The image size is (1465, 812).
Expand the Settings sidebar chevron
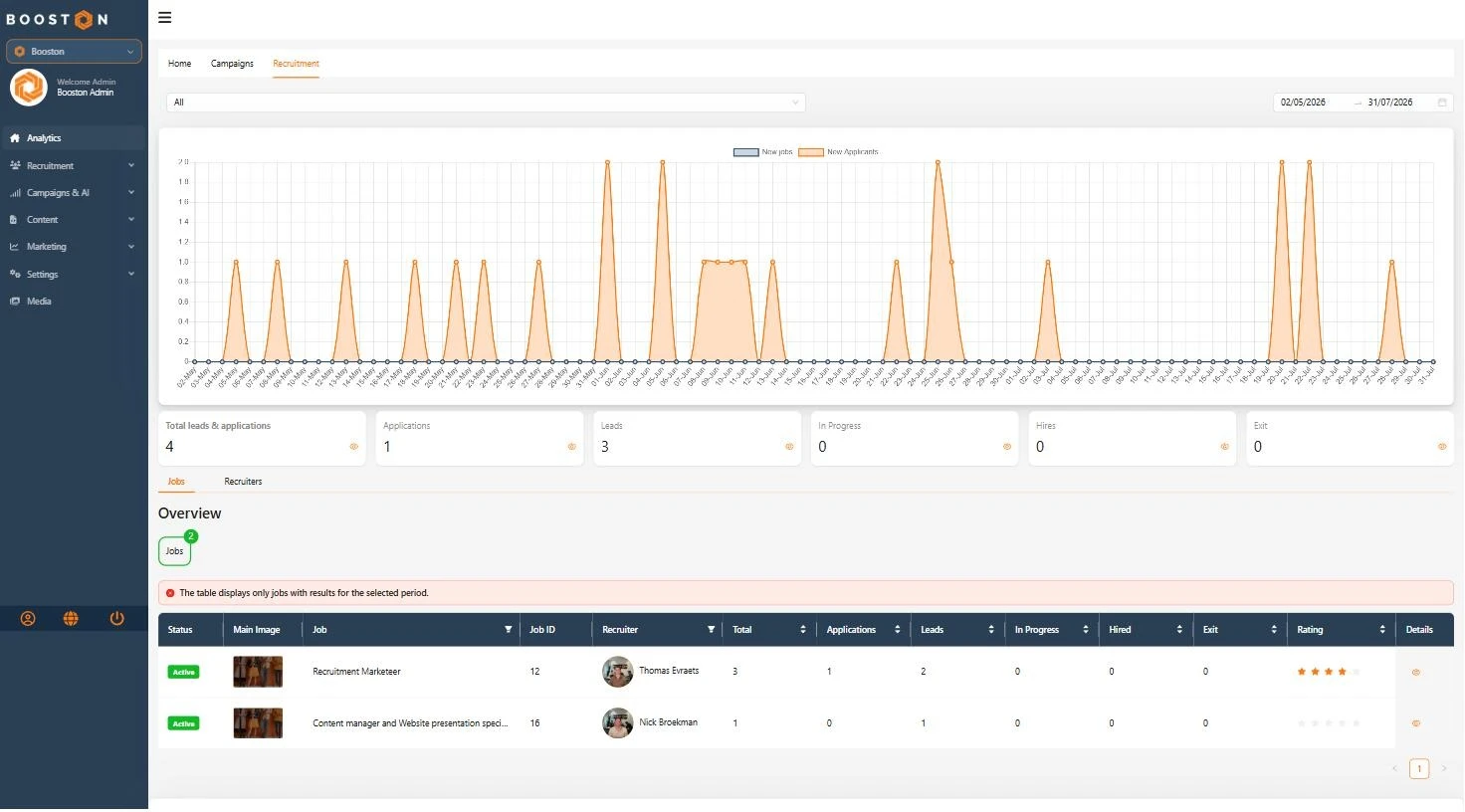click(x=131, y=274)
